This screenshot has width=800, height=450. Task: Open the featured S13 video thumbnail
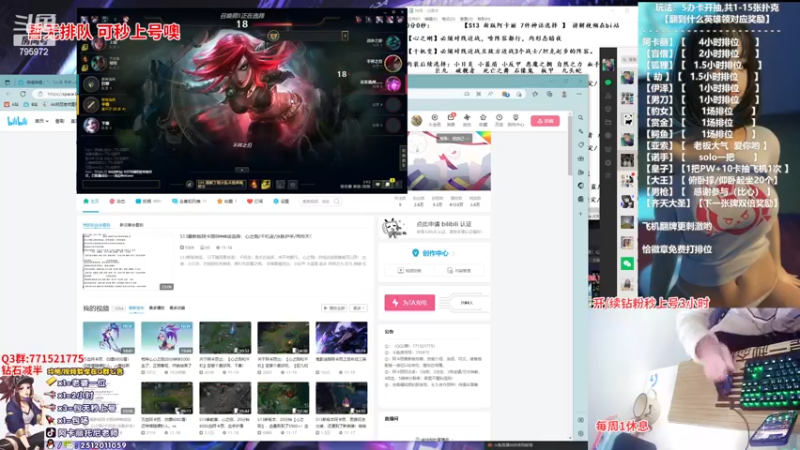click(x=129, y=262)
